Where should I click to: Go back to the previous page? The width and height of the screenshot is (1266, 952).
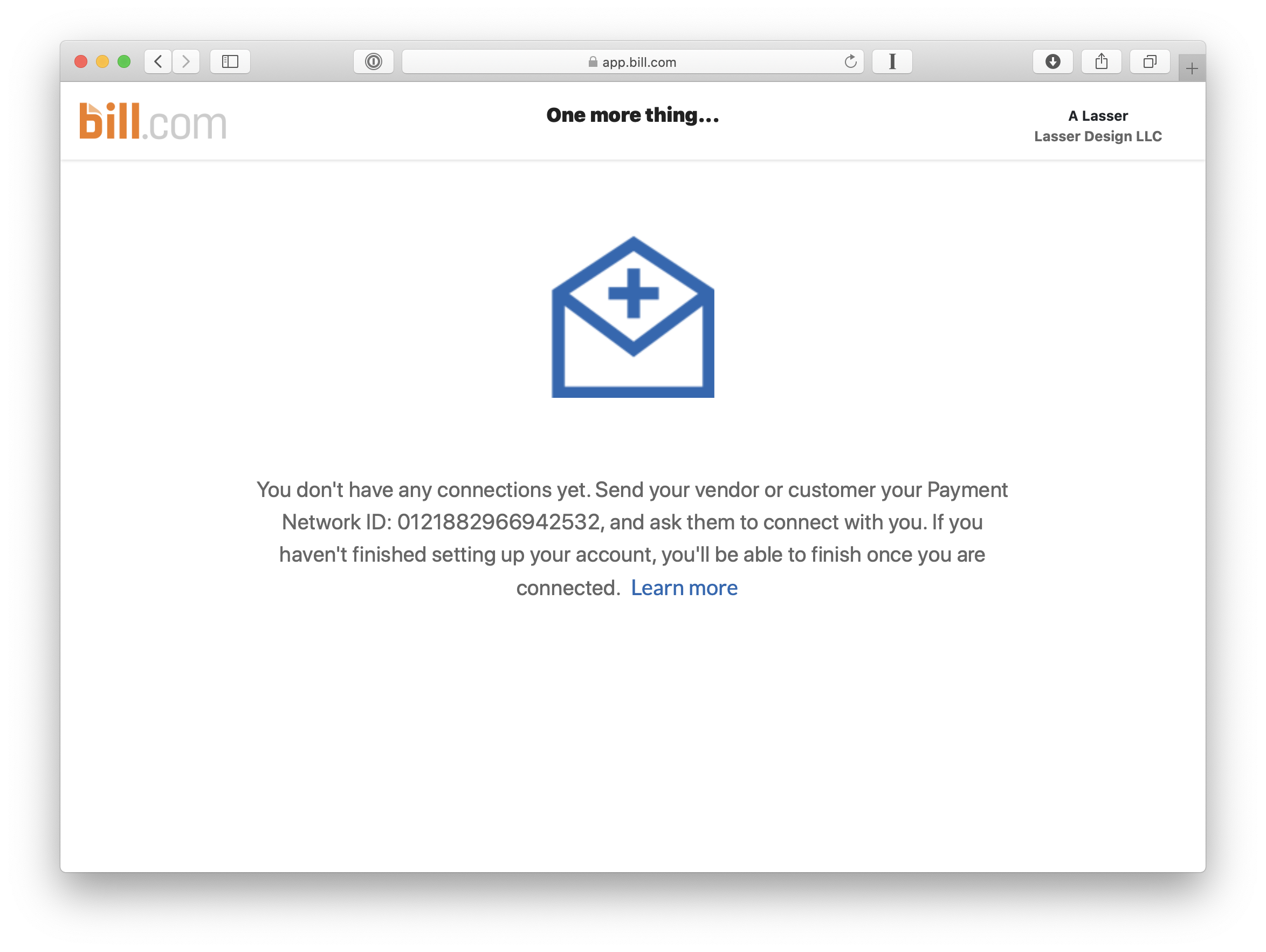[158, 61]
